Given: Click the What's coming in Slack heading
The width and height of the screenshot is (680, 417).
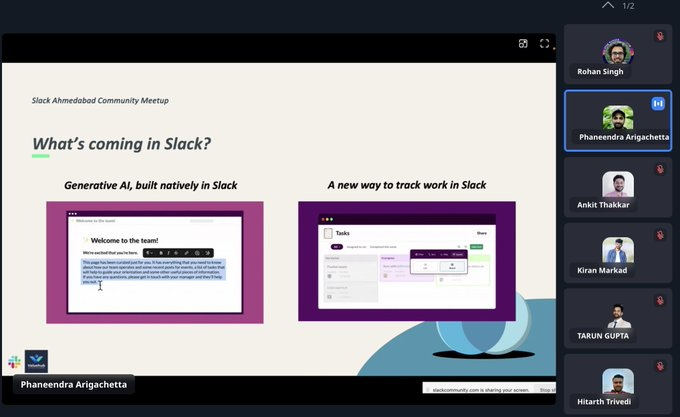Looking at the screenshot, I should 121,143.
